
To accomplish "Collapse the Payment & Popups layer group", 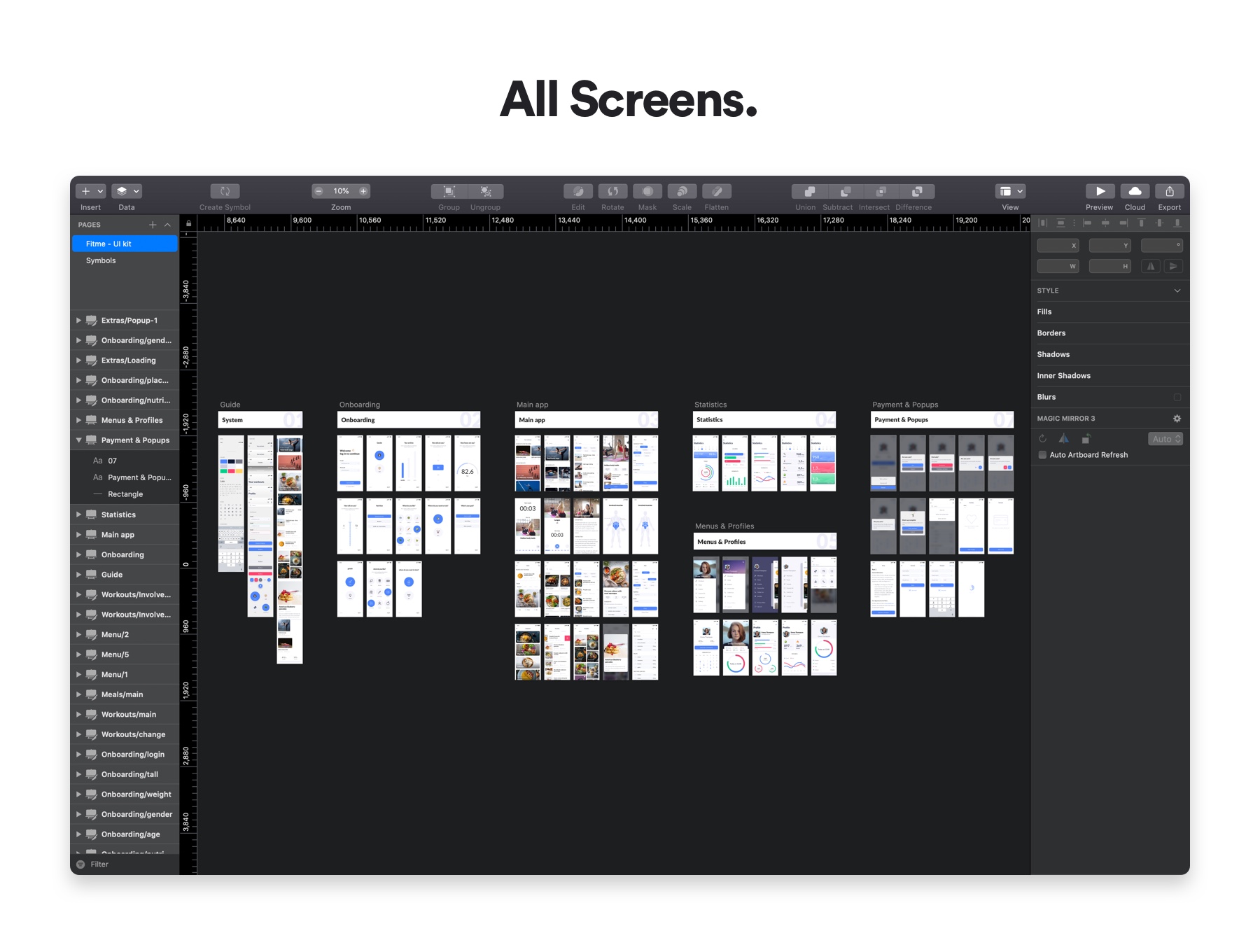I will [x=78, y=440].
